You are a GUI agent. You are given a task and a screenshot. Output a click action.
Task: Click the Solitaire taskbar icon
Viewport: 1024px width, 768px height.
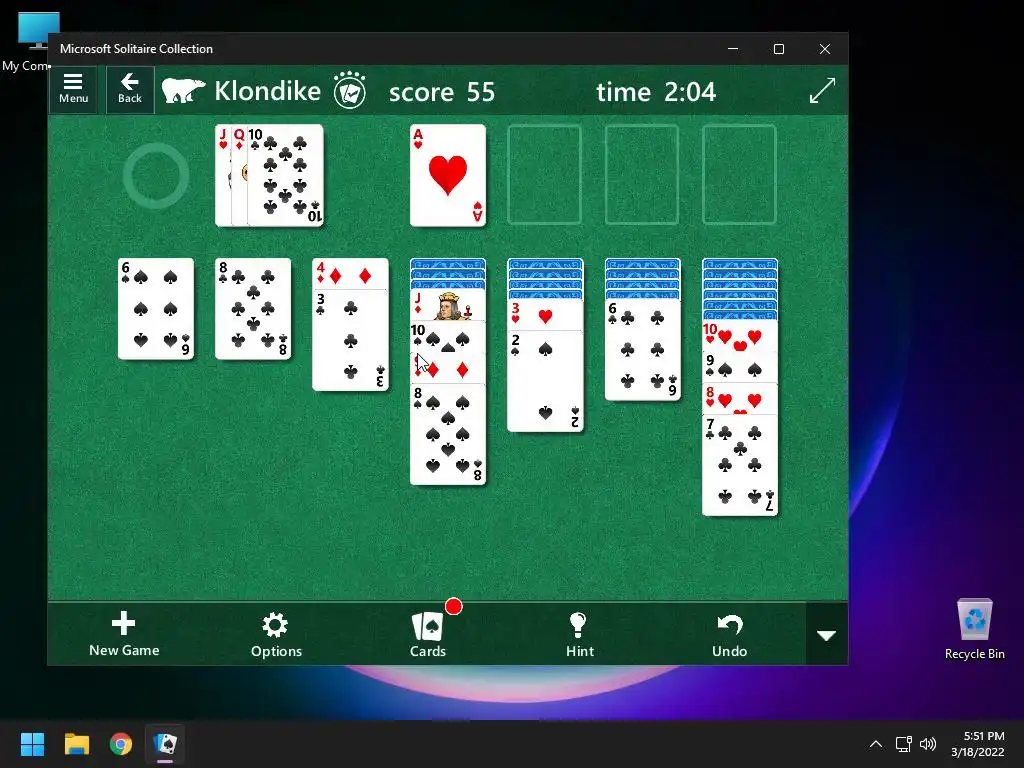165,744
